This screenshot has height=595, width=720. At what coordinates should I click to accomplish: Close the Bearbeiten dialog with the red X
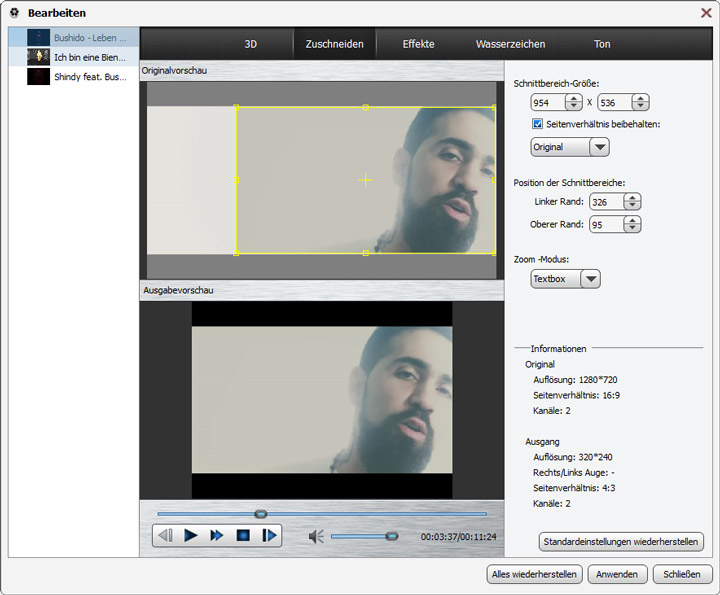click(706, 13)
